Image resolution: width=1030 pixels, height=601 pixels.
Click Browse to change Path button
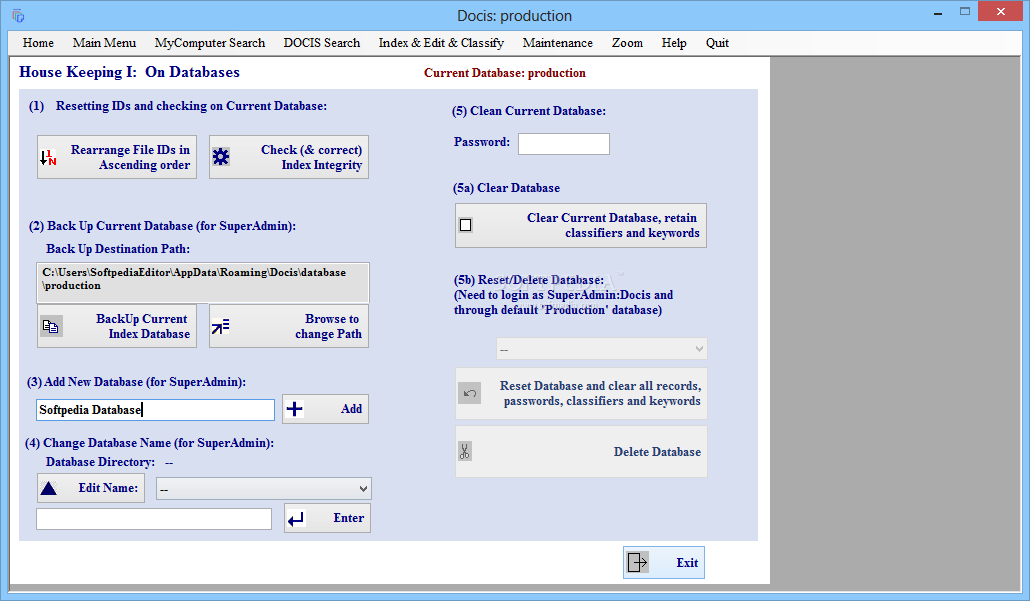(289, 326)
